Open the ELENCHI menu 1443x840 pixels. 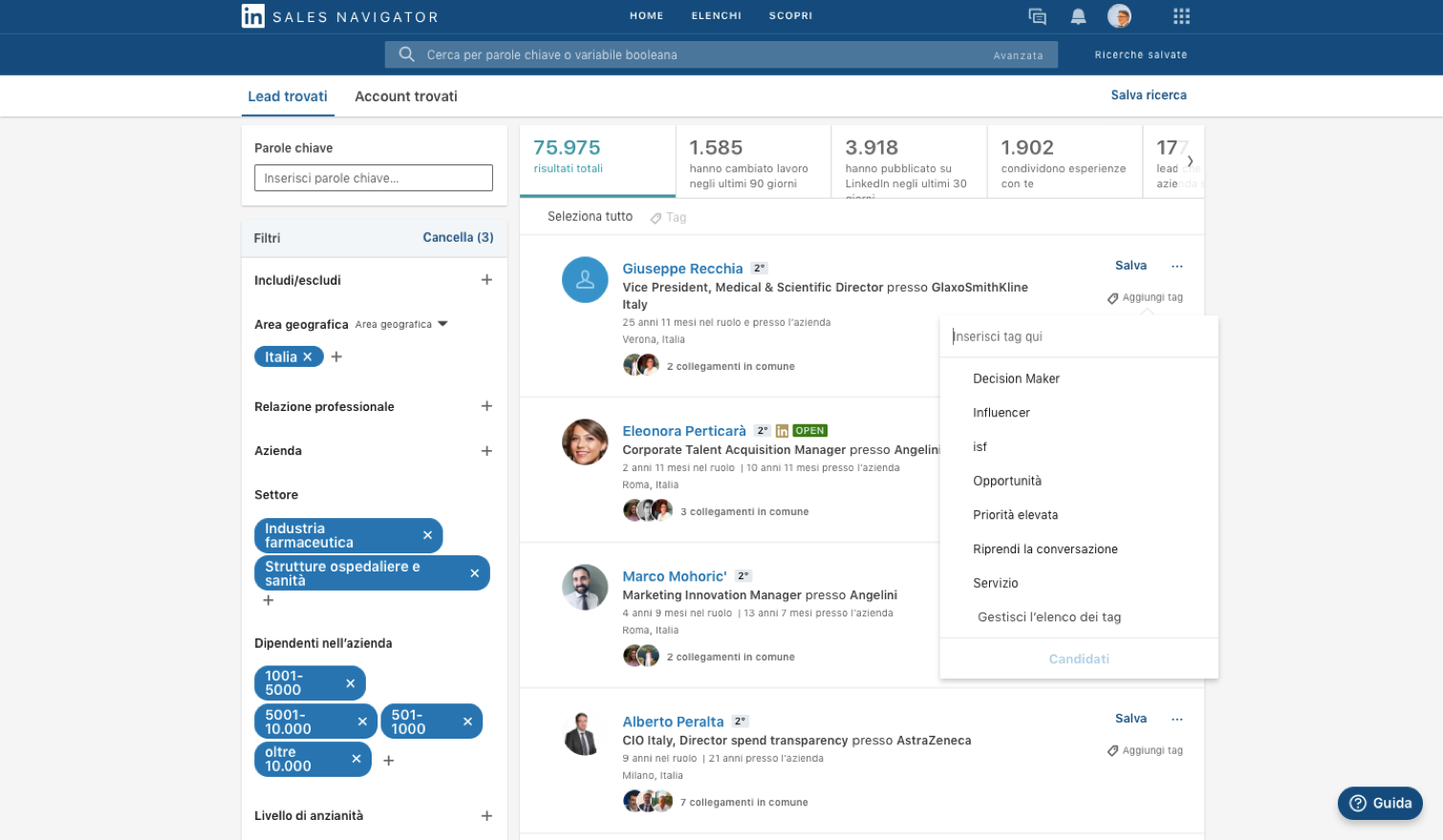pyautogui.click(x=717, y=16)
